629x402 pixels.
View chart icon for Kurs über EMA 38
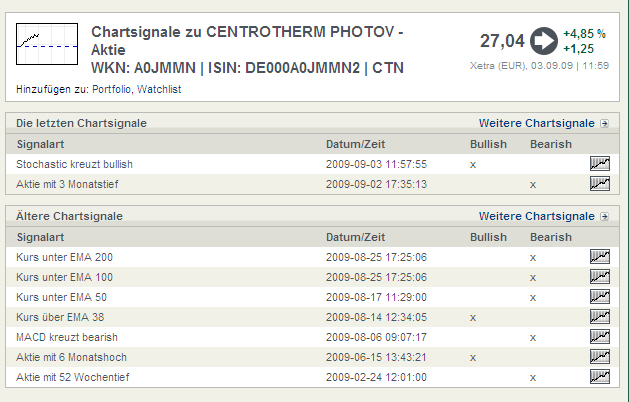tap(600, 317)
